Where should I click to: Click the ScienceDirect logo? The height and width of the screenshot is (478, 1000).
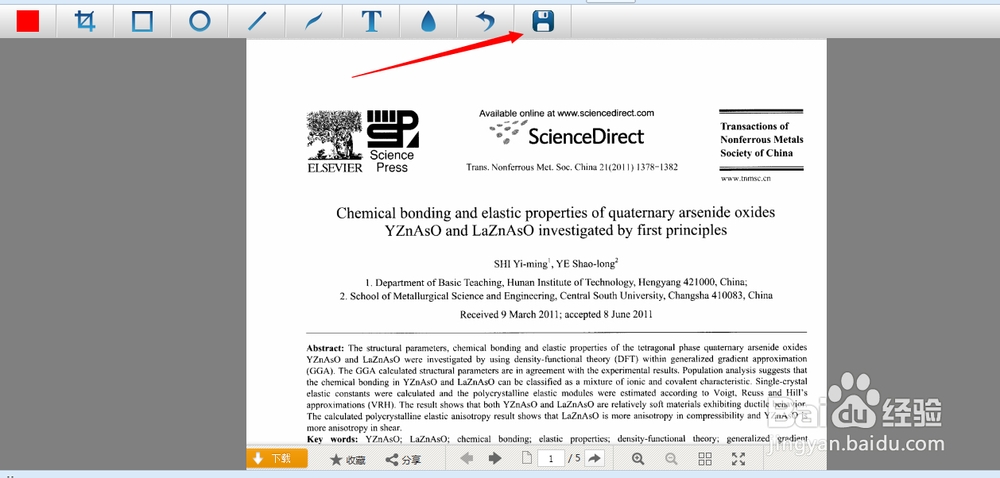[567, 134]
